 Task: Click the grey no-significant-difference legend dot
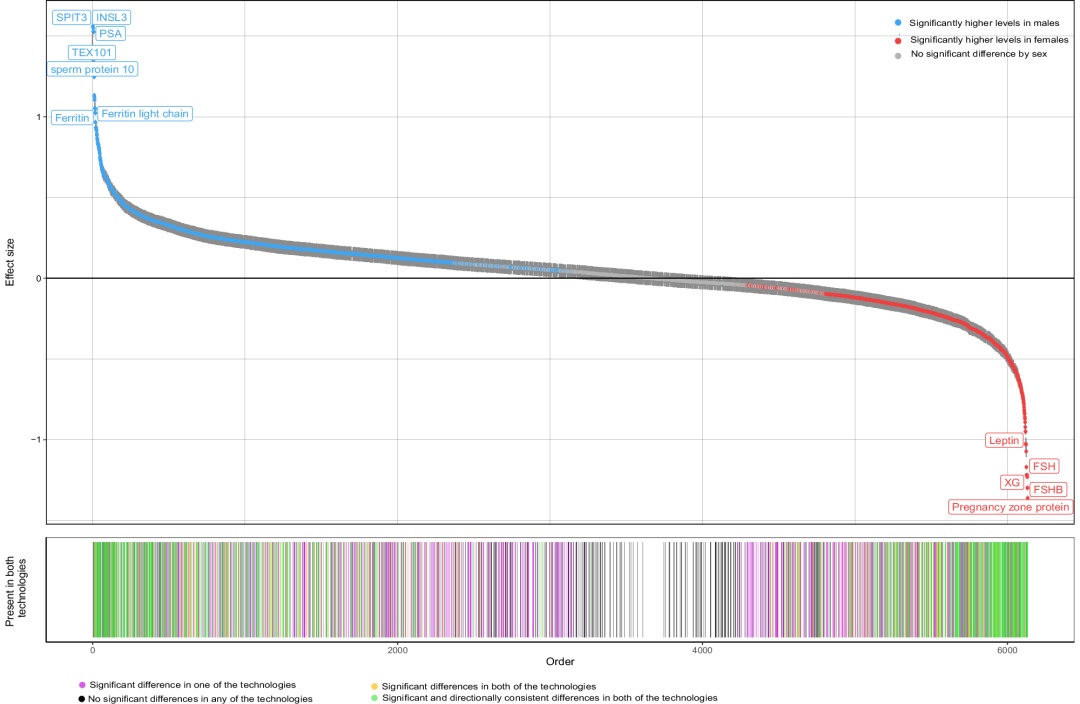coord(898,55)
